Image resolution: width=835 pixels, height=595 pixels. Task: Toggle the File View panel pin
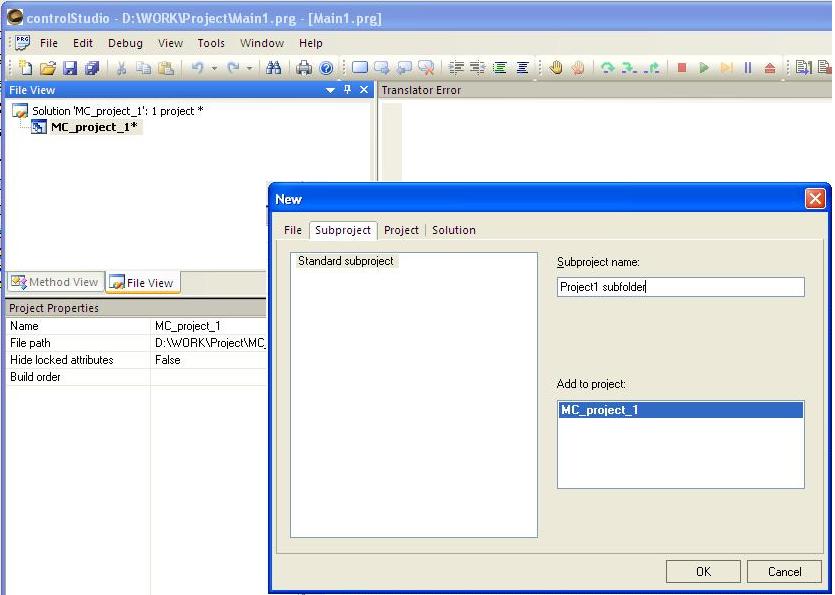[347, 90]
